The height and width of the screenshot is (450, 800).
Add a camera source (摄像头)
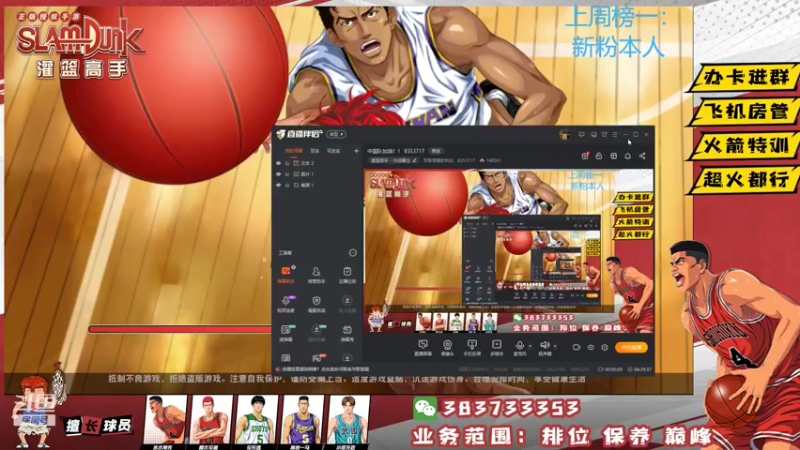pos(447,347)
